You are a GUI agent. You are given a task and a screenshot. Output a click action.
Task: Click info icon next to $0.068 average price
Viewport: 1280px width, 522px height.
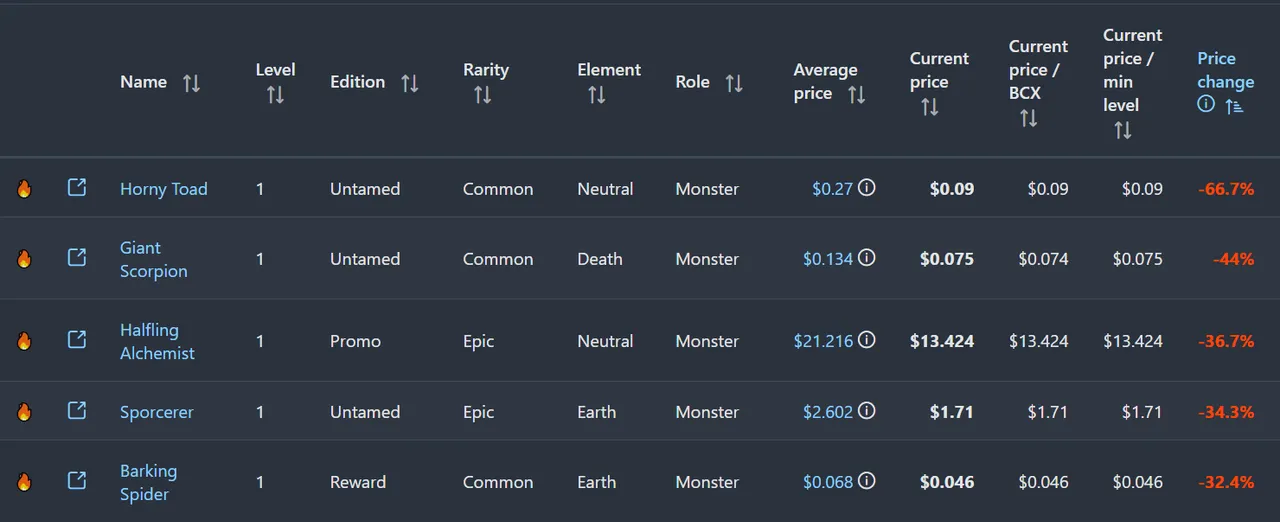pyautogui.click(x=867, y=481)
